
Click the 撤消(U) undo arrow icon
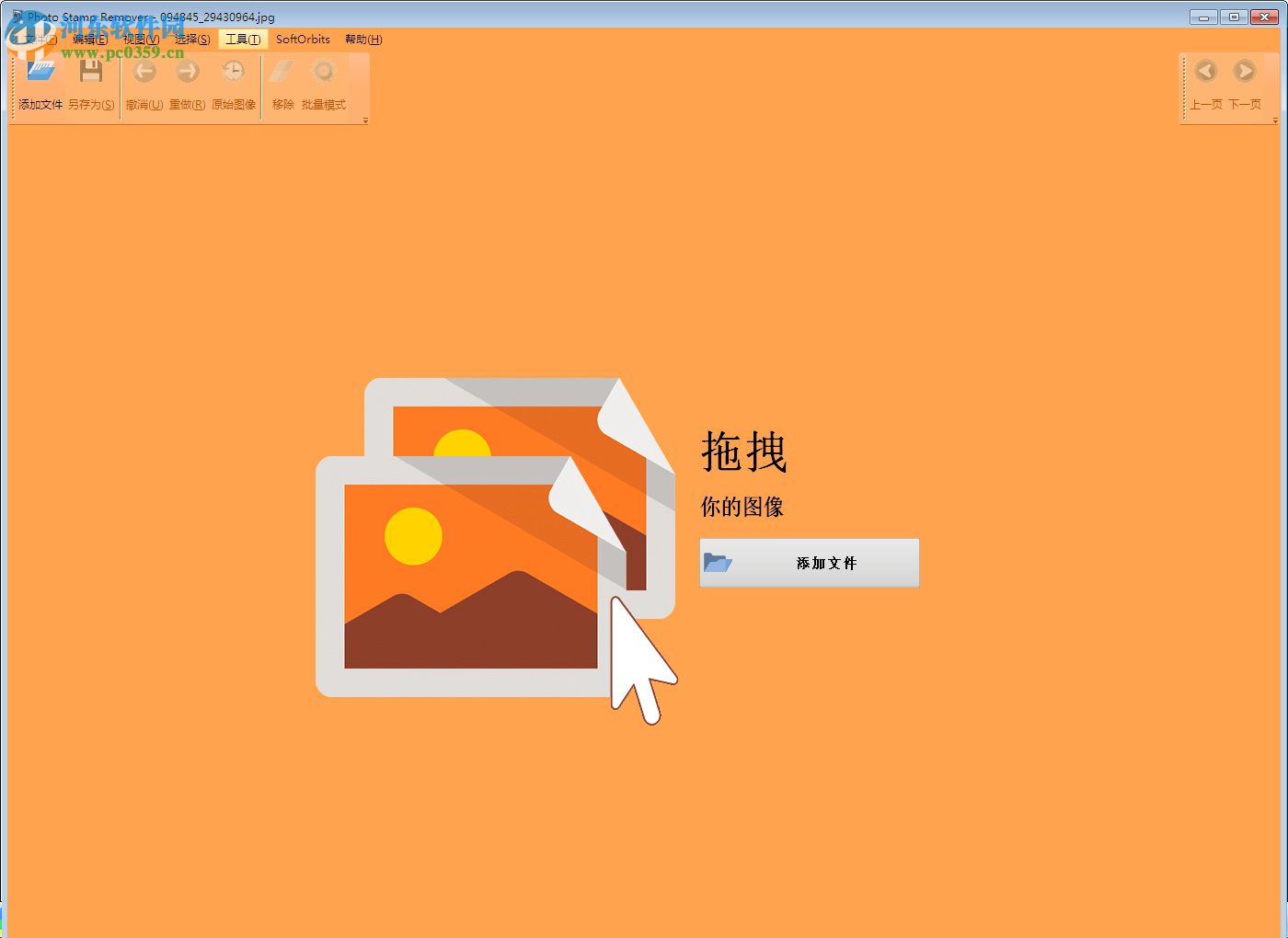[x=144, y=71]
